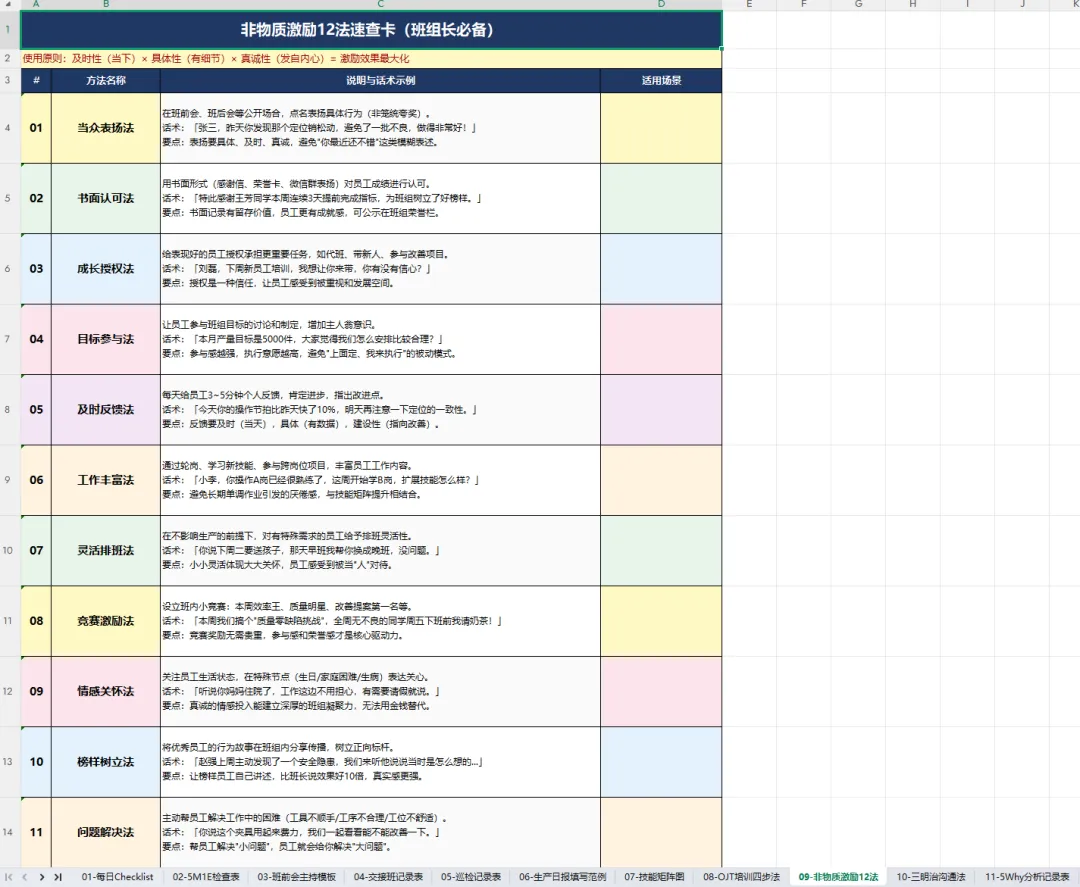Image resolution: width=1080 pixels, height=887 pixels.
Task: Select row 10 header
Action: pos(10,550)
